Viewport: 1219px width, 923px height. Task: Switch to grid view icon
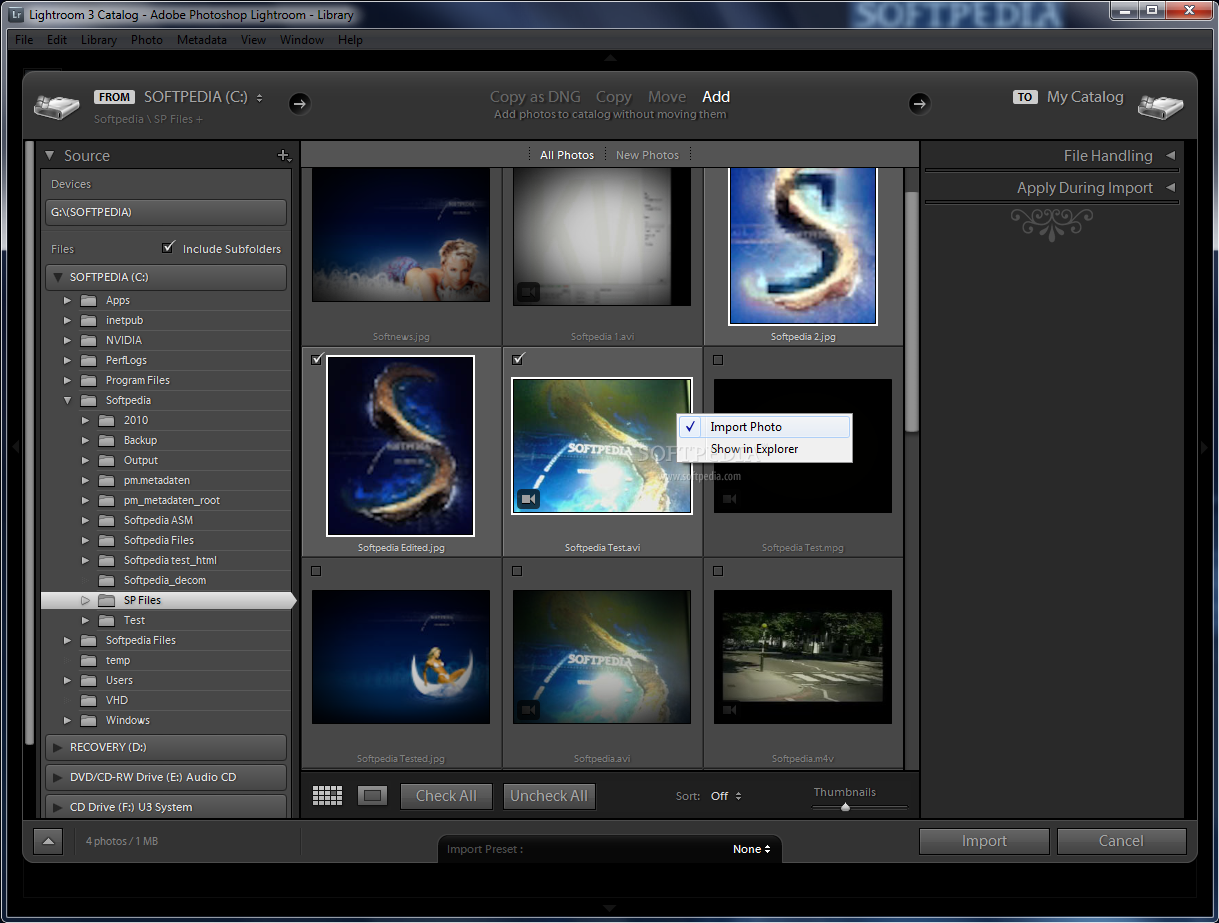pyautogui.click(x=327, y=796)
